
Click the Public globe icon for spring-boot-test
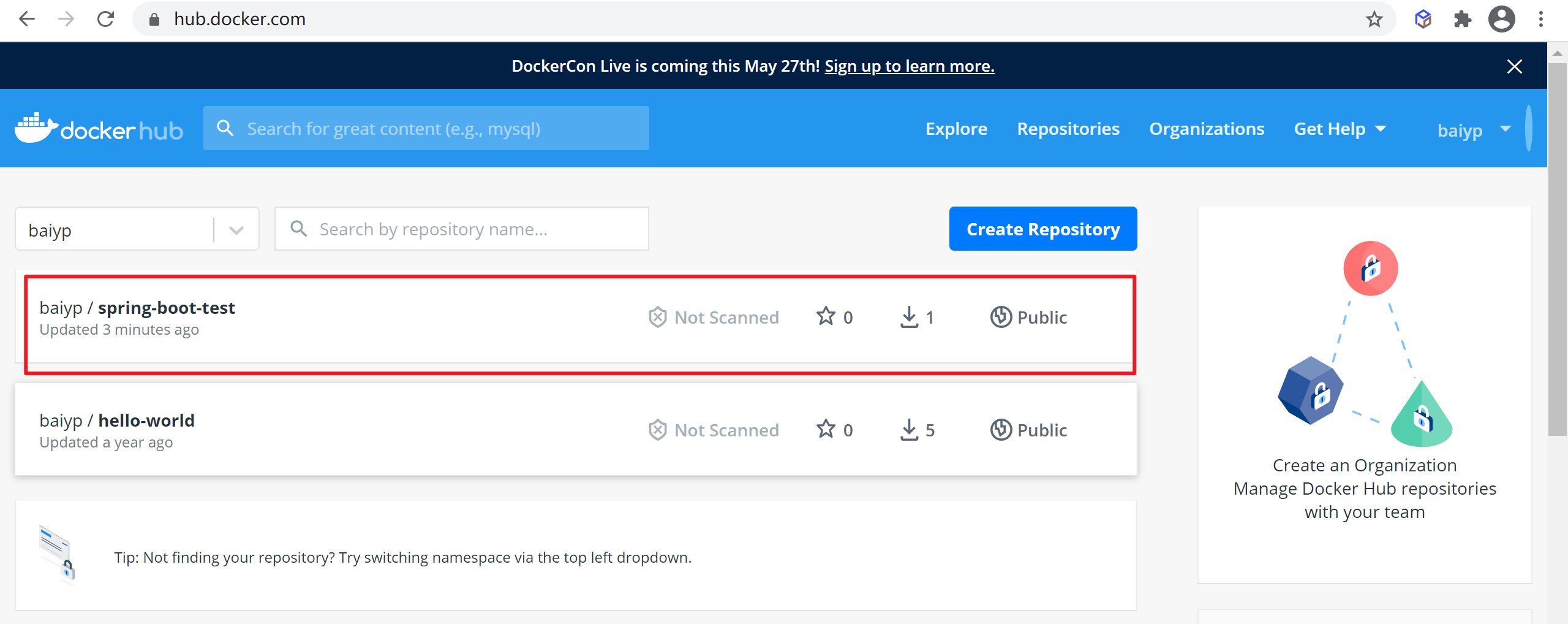[x=1001, y=317]
